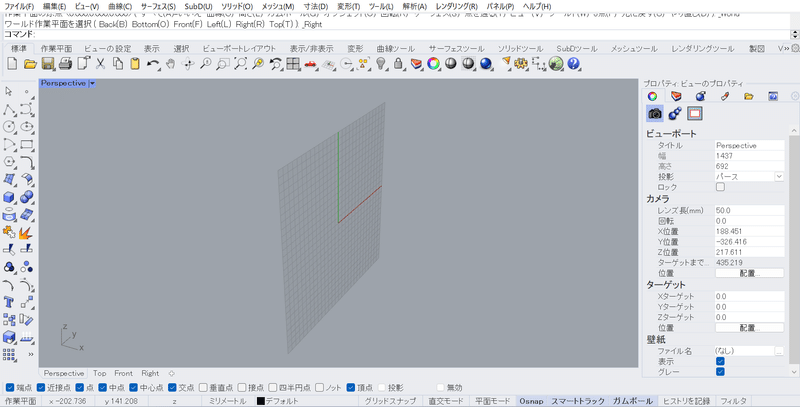
Task: Toggle 直交モード in the status bar
Action: coord(446,401)
